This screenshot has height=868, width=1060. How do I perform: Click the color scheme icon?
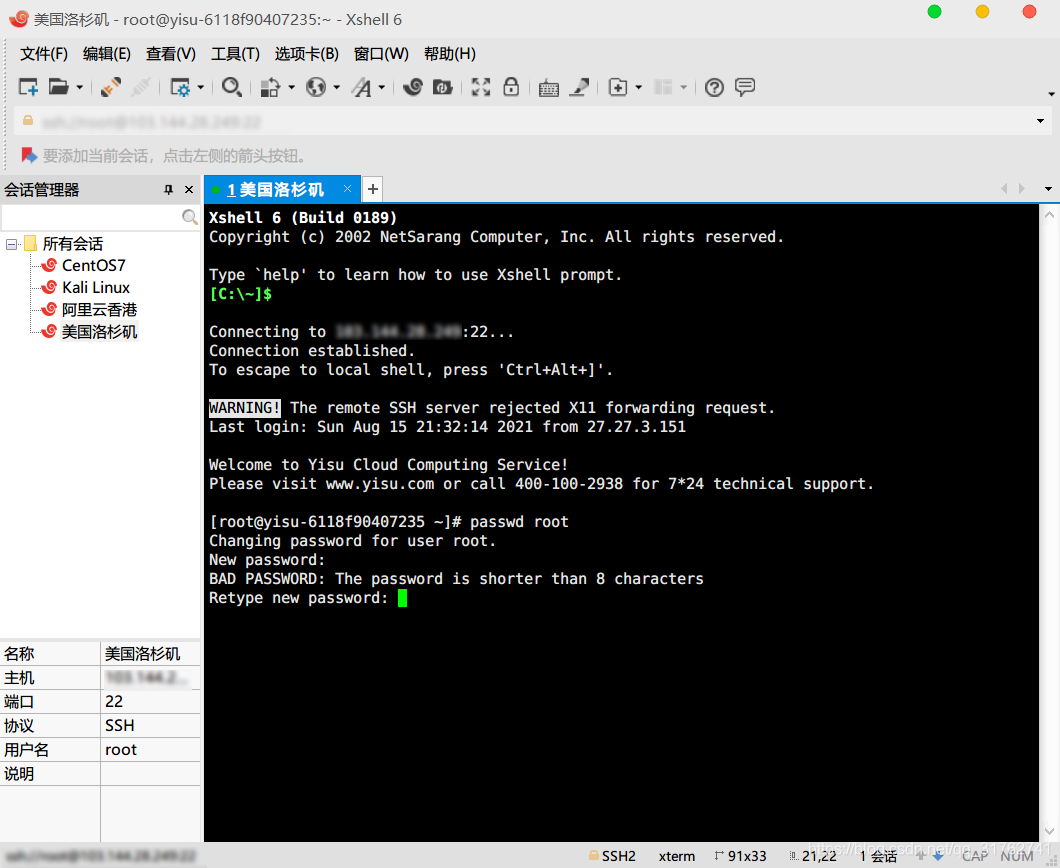270,87
